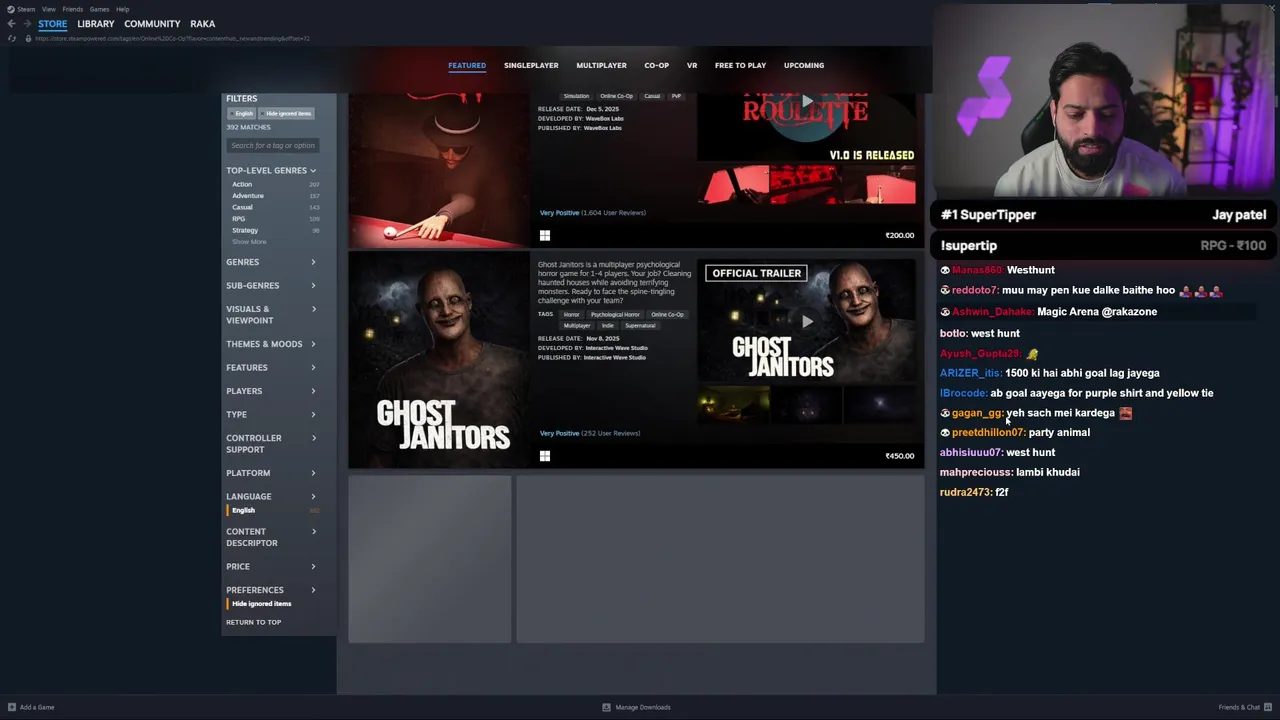This screenshot has height=720, width=1280.
Task: Expand the THEMES & MOODS filter section
Action: tap(271, 344)
